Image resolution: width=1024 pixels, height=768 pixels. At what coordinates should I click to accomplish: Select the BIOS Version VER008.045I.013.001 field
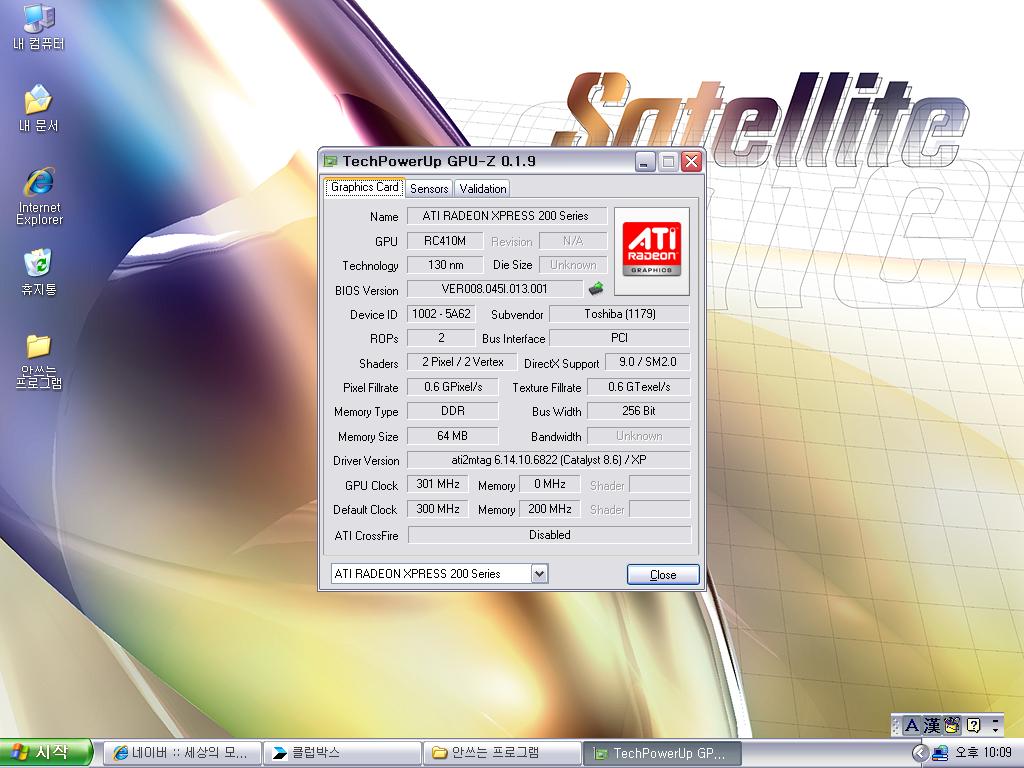click(494, 289)
